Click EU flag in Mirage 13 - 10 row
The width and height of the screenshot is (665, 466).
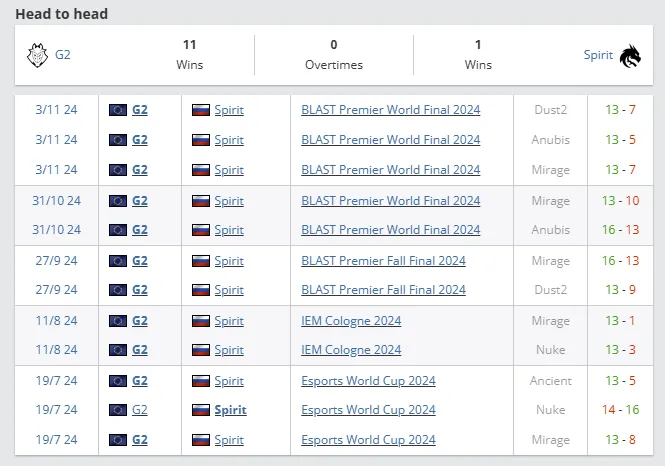pyautogui.click(x=118, y=201)
